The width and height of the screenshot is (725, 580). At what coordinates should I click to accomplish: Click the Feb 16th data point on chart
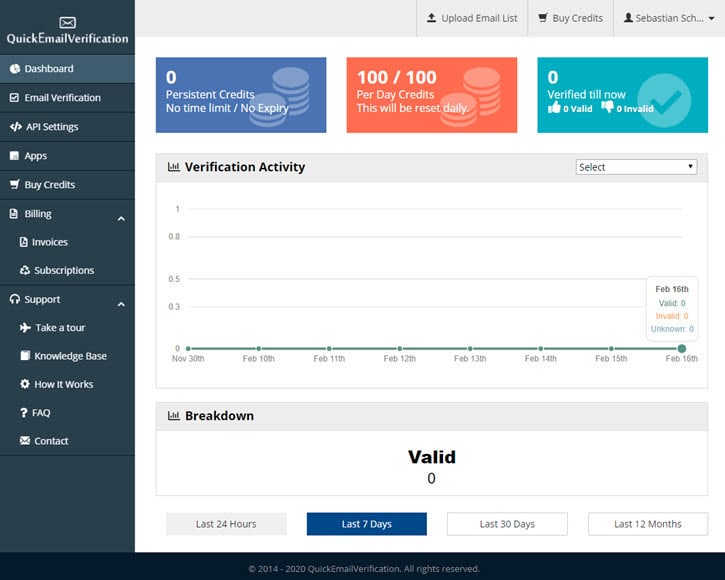point(682,349)
